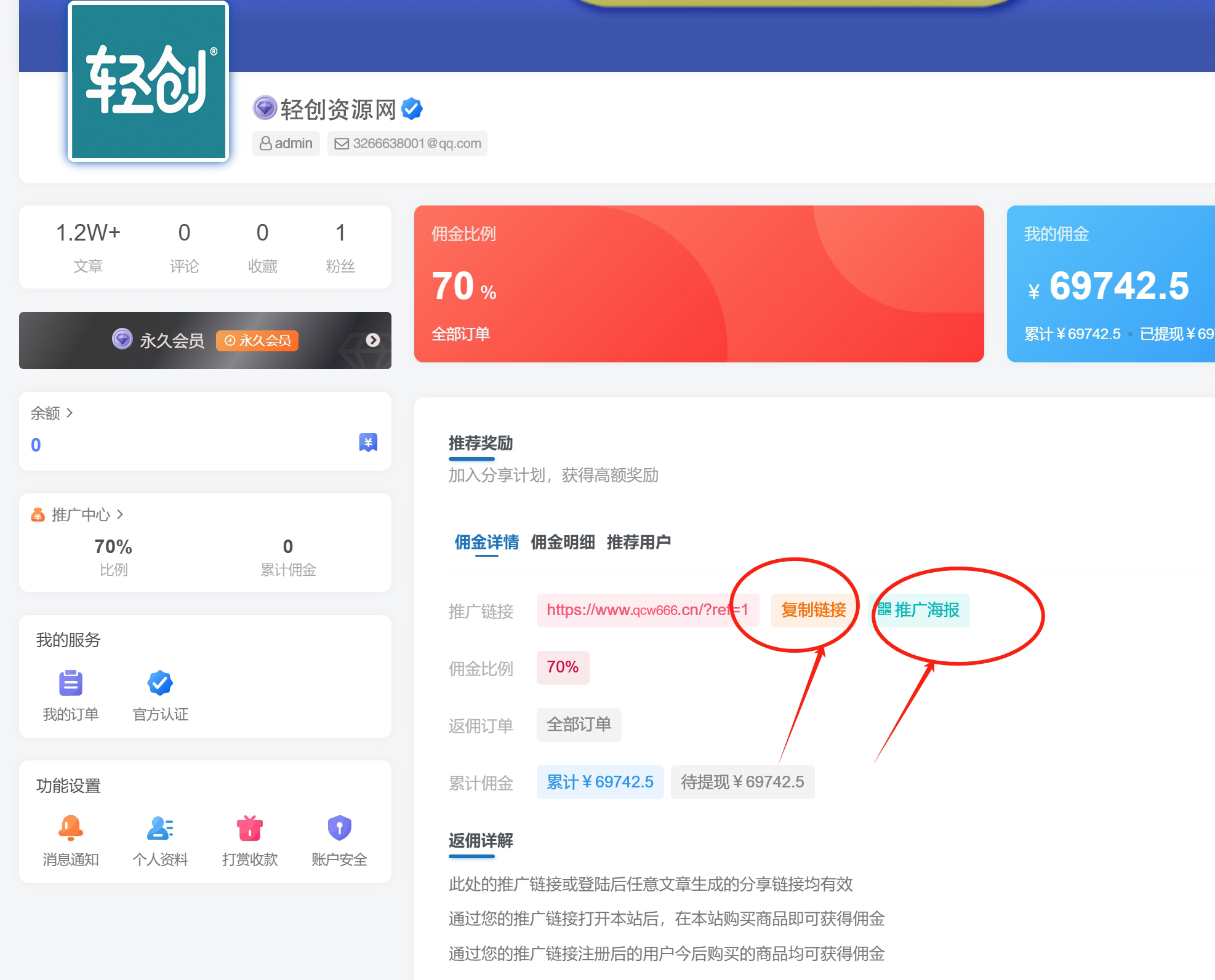Click the 粉丝 follower count
Viewport: 1215px width, 980px height.
point(340,233)
